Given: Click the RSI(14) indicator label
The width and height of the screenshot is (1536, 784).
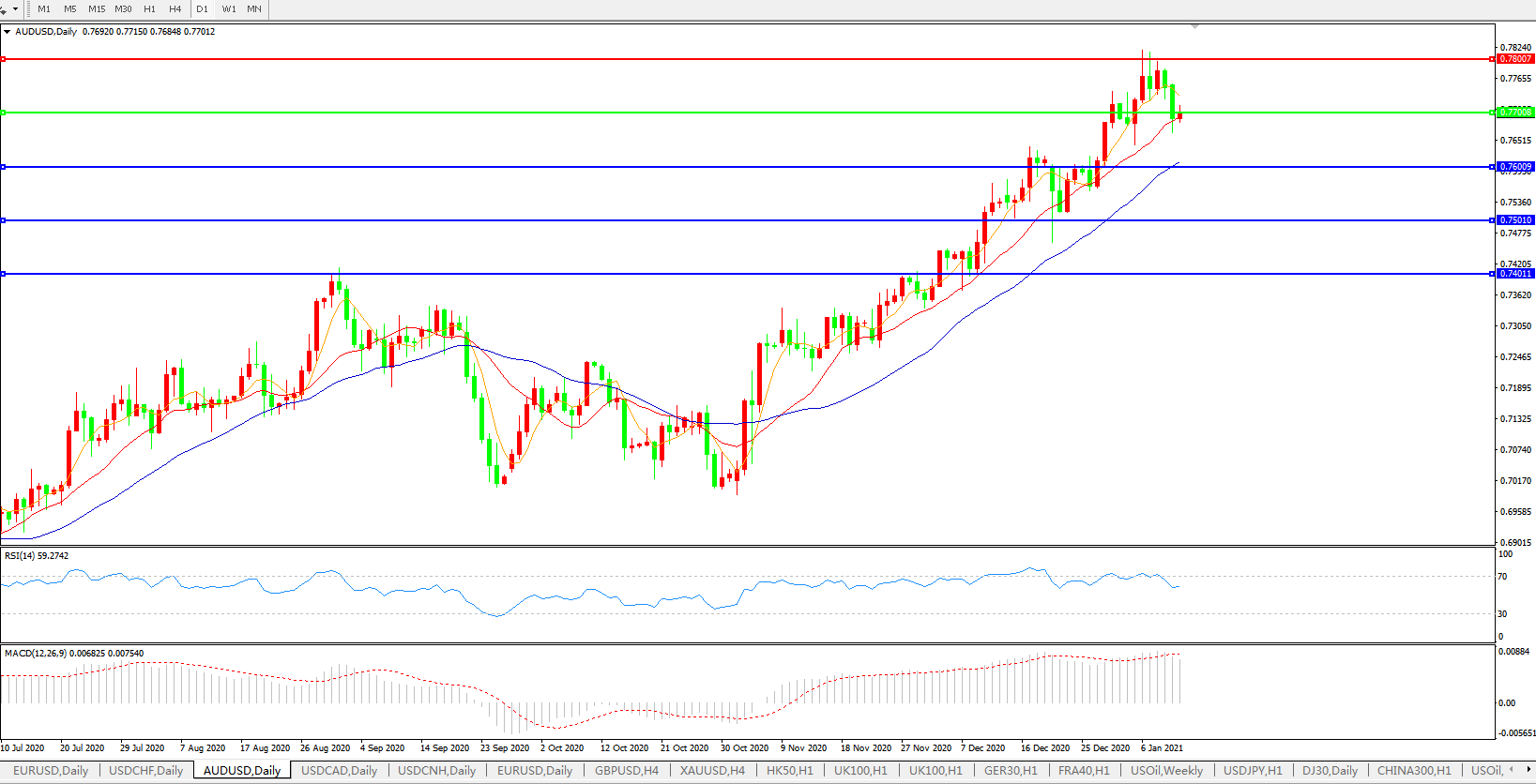Looking at the screenshot, I should coord(37,556).
